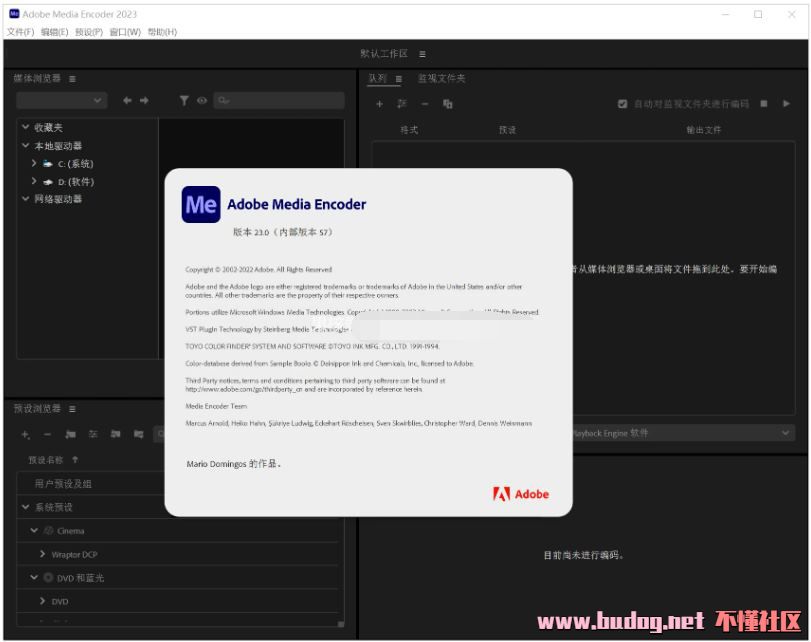Click the 格式 column header

[x=409, y=130]
